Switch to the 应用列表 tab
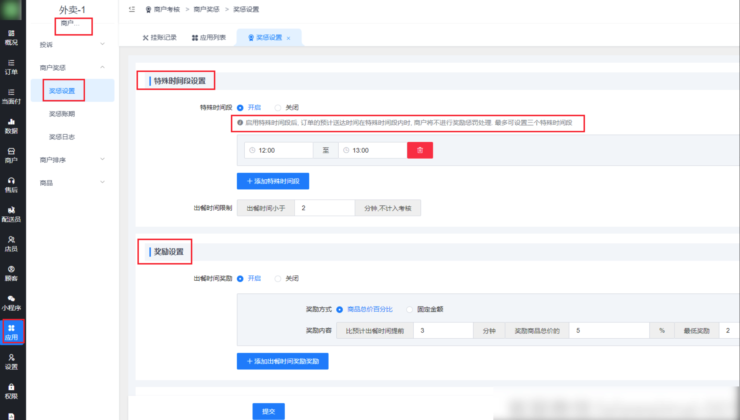 [x=209, y=37]
